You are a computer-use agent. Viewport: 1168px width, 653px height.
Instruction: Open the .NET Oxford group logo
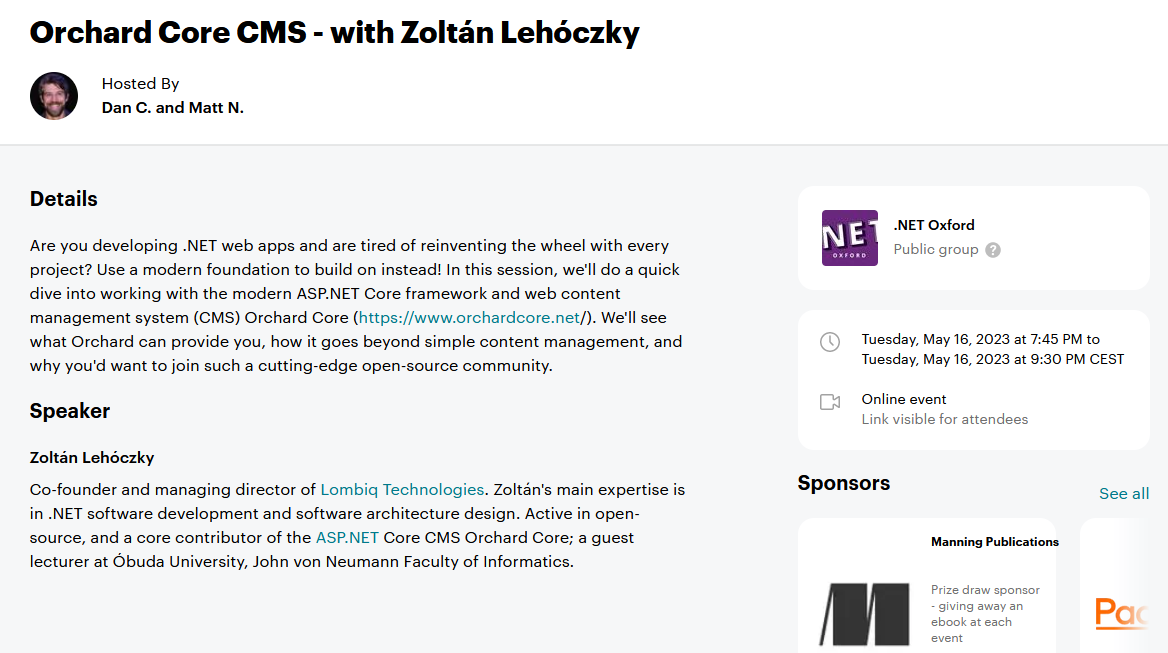[x=850, y=238]
